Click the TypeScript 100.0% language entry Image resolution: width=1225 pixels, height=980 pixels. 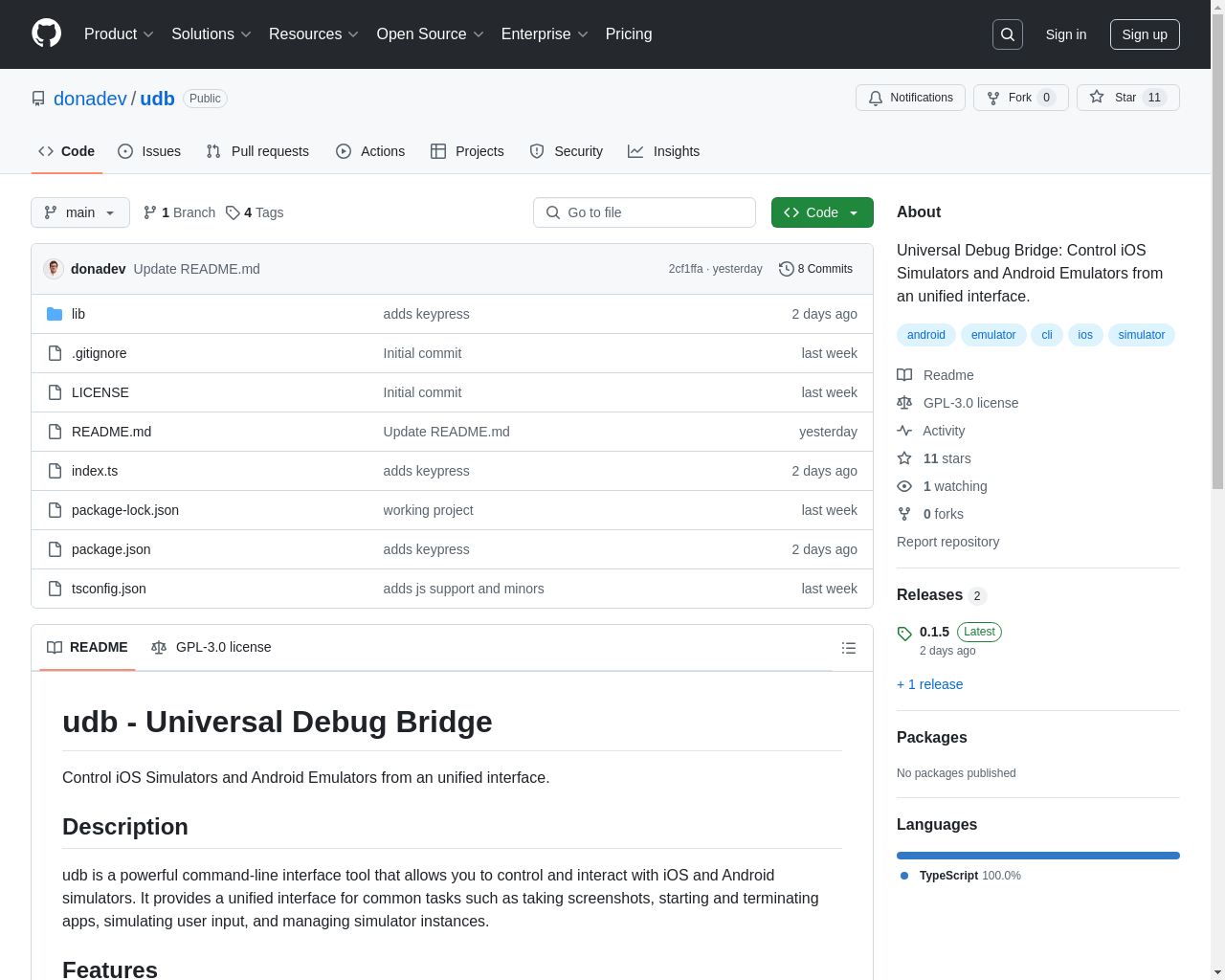[961, 876]
